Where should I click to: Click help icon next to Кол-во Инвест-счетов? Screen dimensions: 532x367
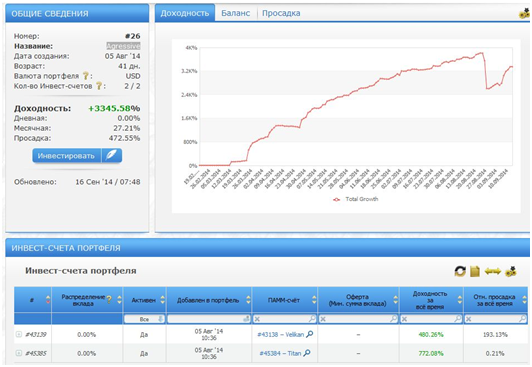(x=99, y=86)
